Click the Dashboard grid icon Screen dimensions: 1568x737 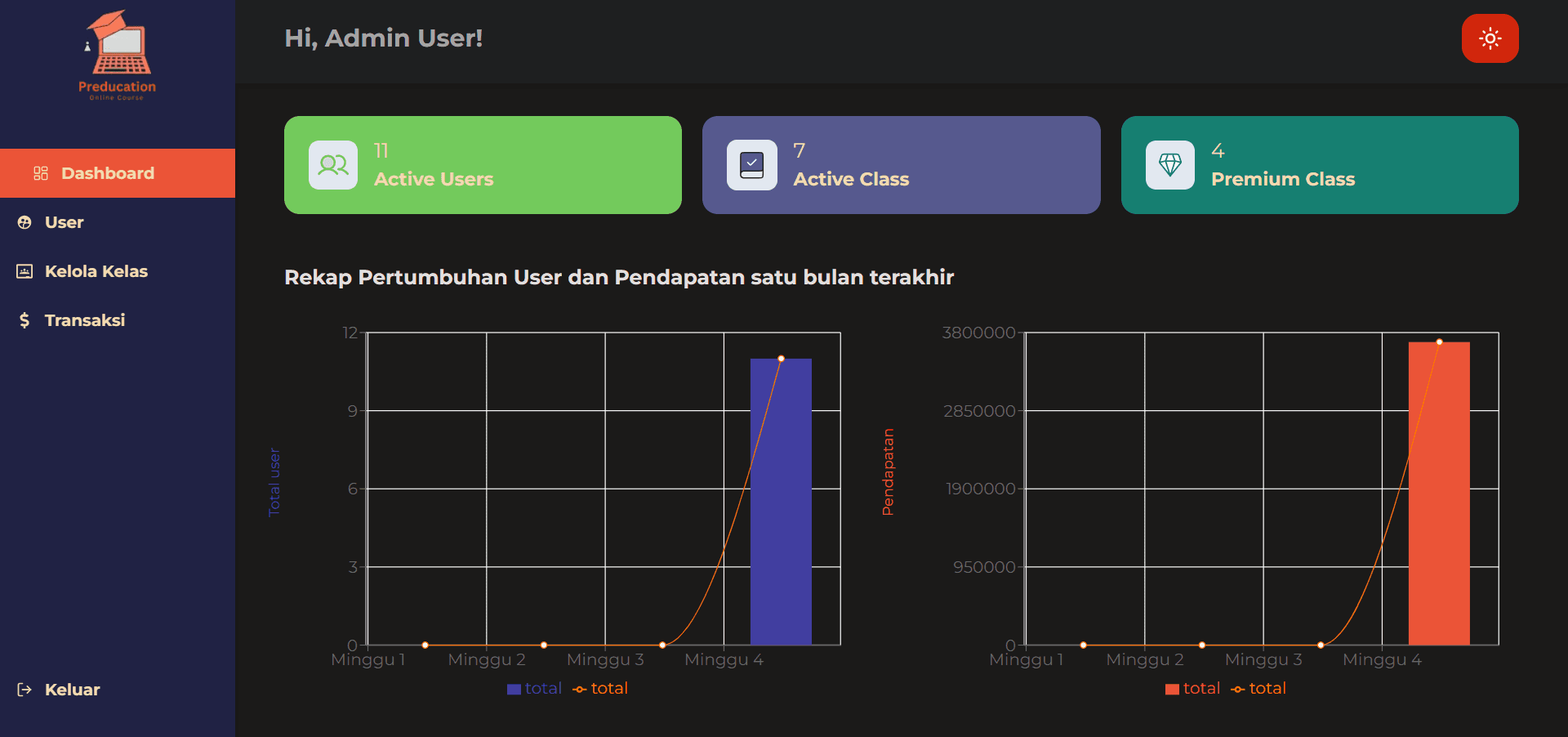click(41, 173)
